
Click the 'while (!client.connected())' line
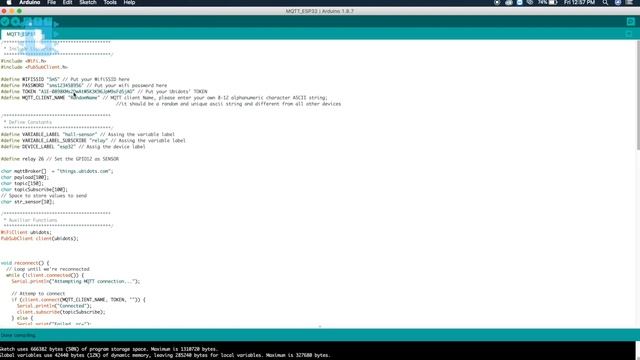coord(45,275)
